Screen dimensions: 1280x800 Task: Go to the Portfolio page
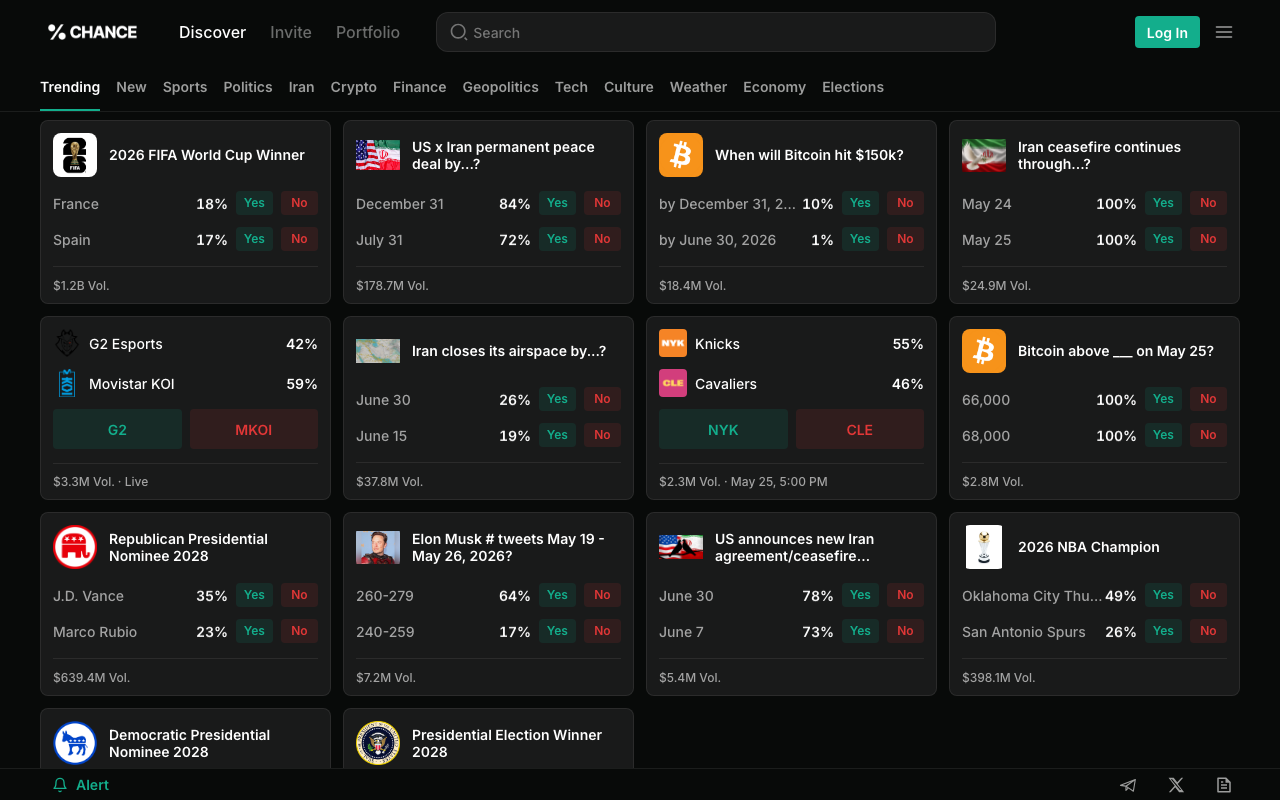click(368, 32)
